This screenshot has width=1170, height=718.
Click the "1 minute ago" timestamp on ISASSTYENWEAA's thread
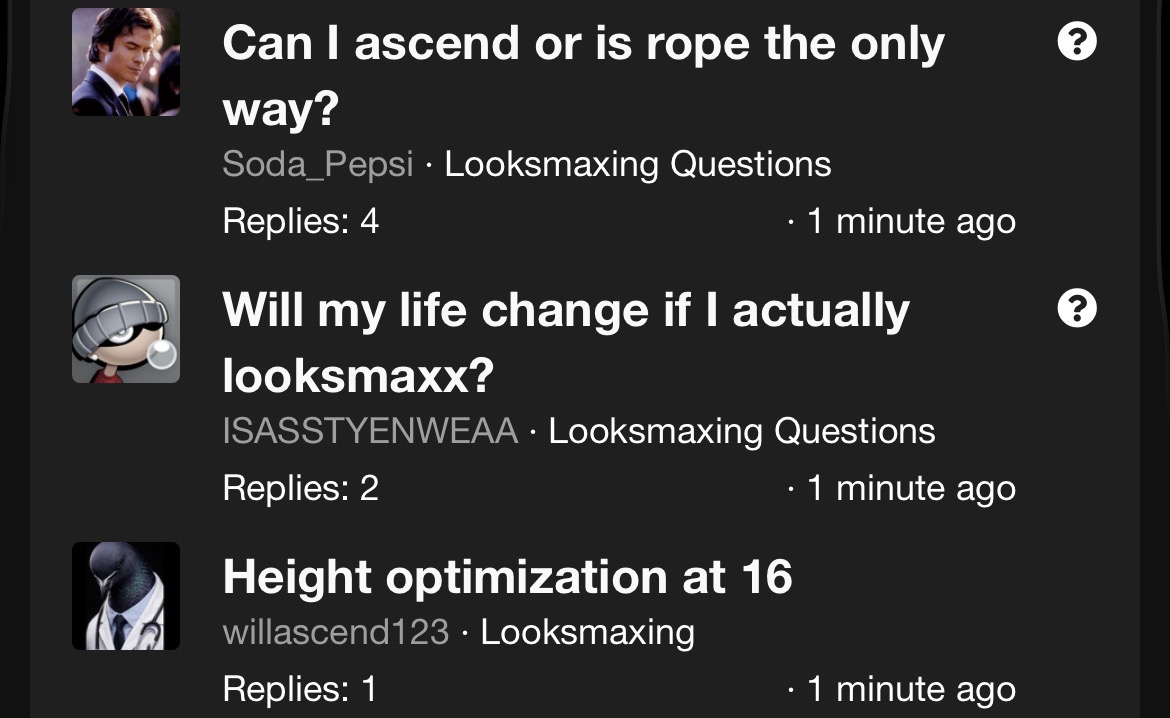[x=910, y=488]
